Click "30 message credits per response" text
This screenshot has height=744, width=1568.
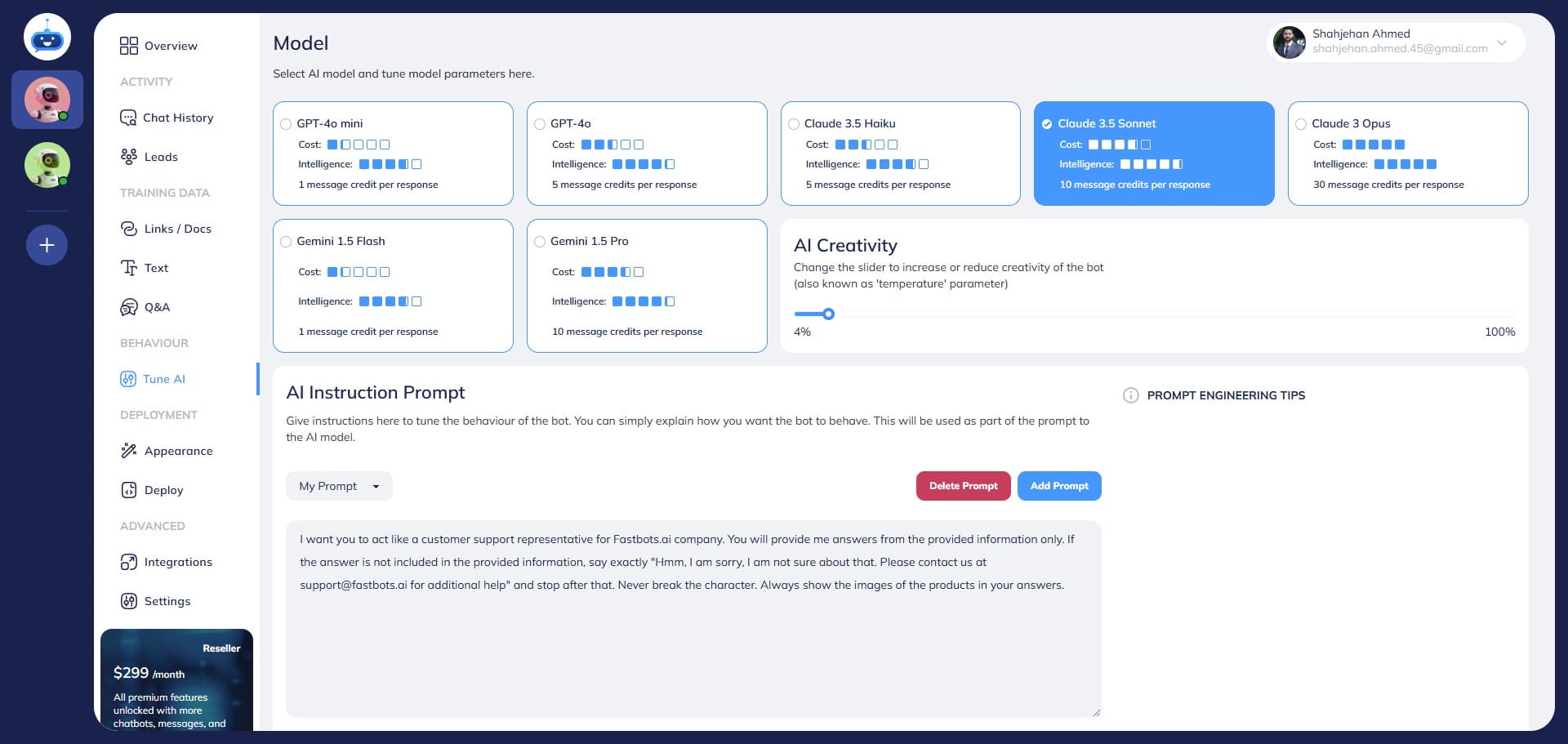(1388, 185)
